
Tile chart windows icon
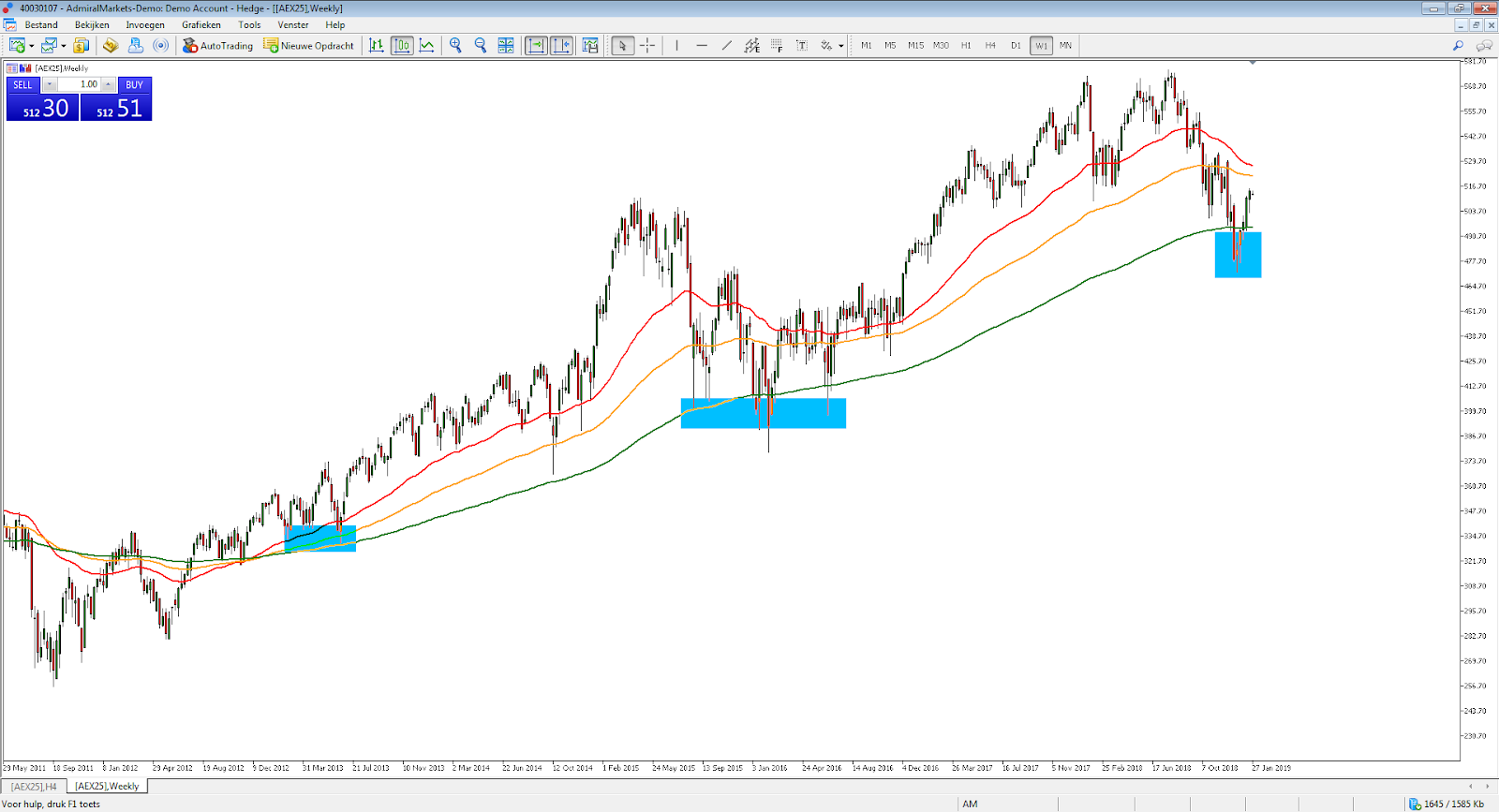click(506, 45)
